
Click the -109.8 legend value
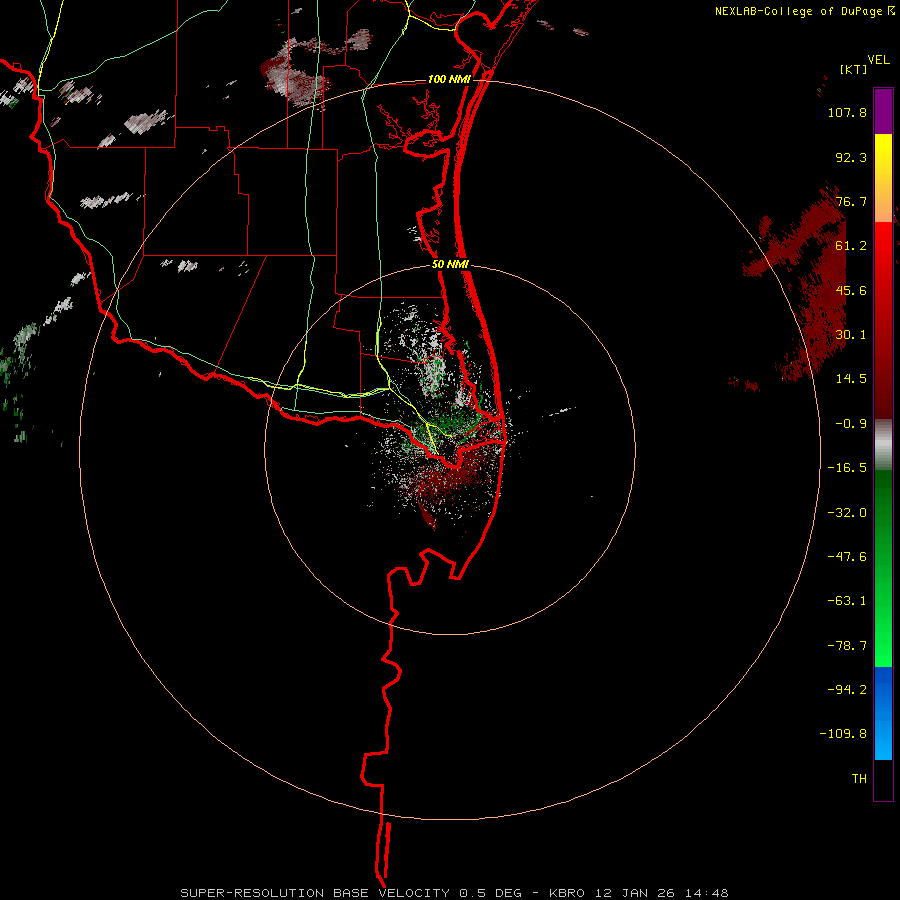pyautogui.click(x=843, y=734)
